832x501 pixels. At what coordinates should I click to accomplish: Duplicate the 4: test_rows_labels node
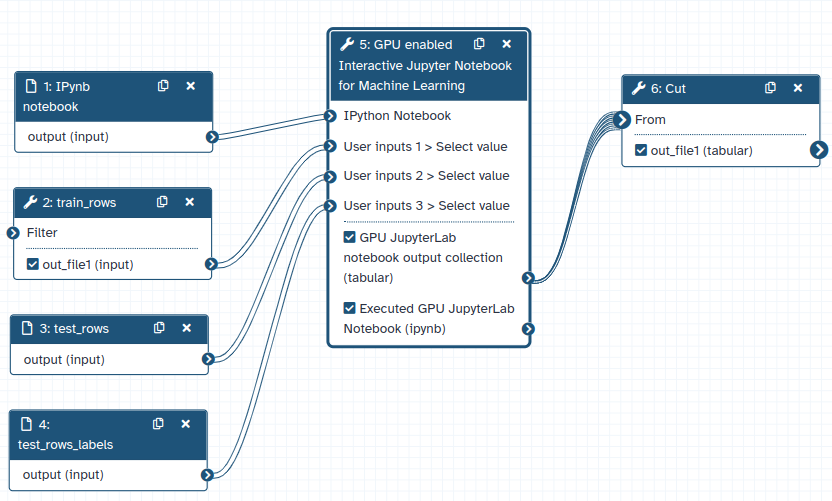[x=158, y=424]
